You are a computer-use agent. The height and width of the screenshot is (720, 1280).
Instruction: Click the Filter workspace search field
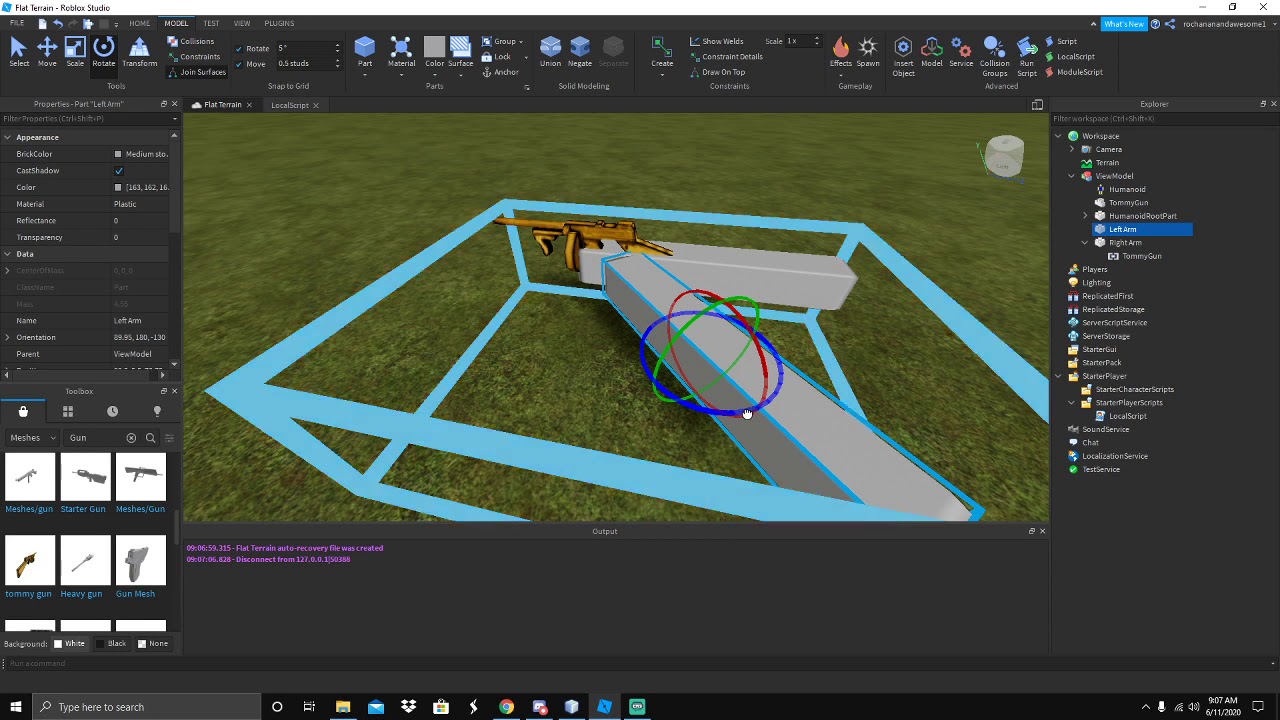(1160, 119)
